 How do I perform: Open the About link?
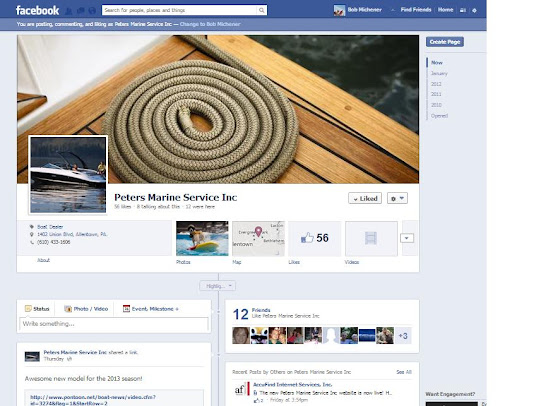pyautogui.click(x=43, y=260)
